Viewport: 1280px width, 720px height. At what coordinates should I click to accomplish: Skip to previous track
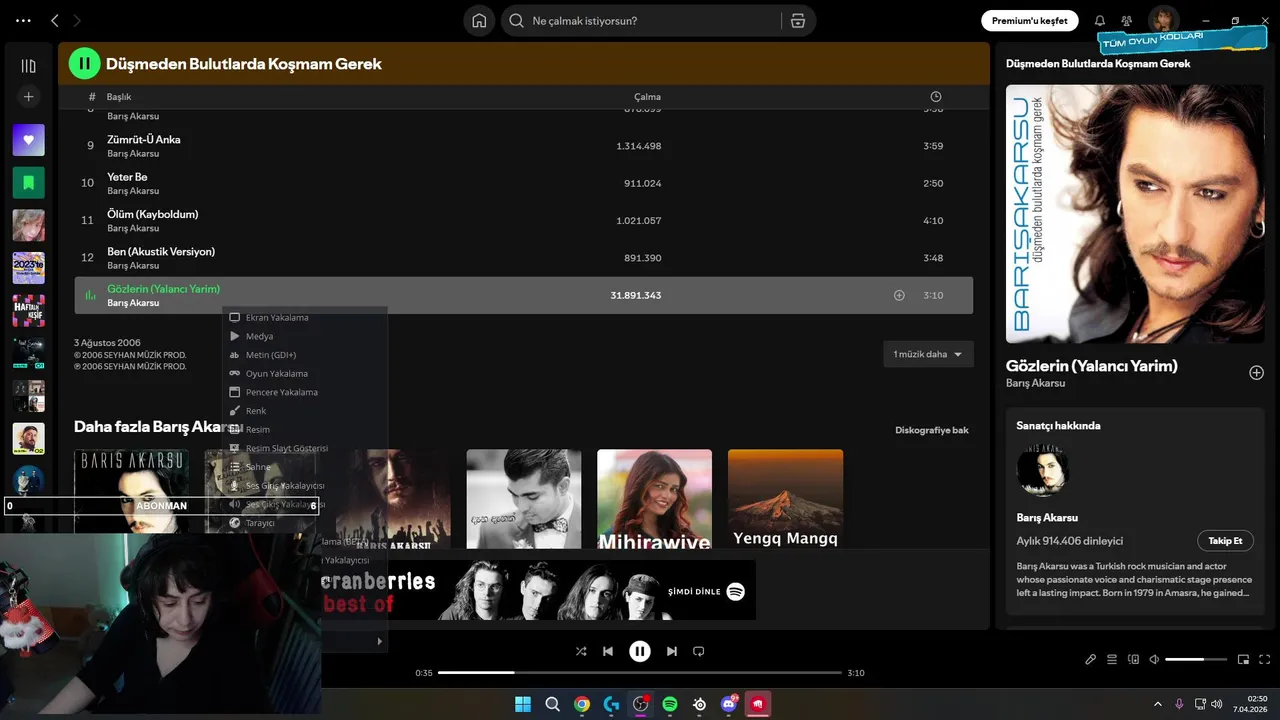pos(608,651)
